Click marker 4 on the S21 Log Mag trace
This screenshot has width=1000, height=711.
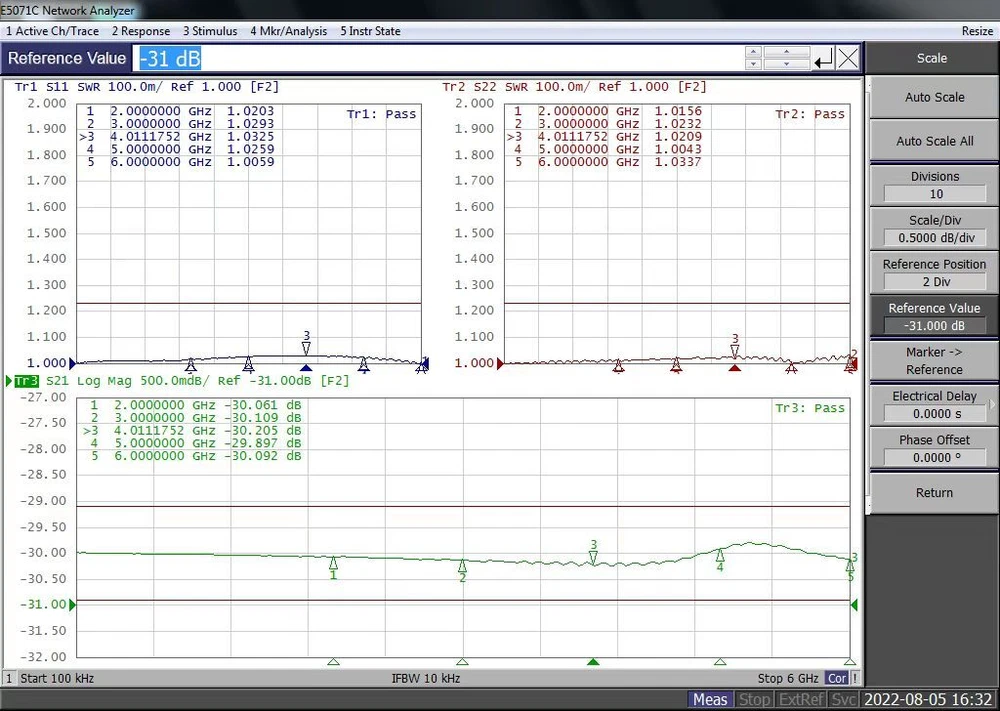coord(720,554)
